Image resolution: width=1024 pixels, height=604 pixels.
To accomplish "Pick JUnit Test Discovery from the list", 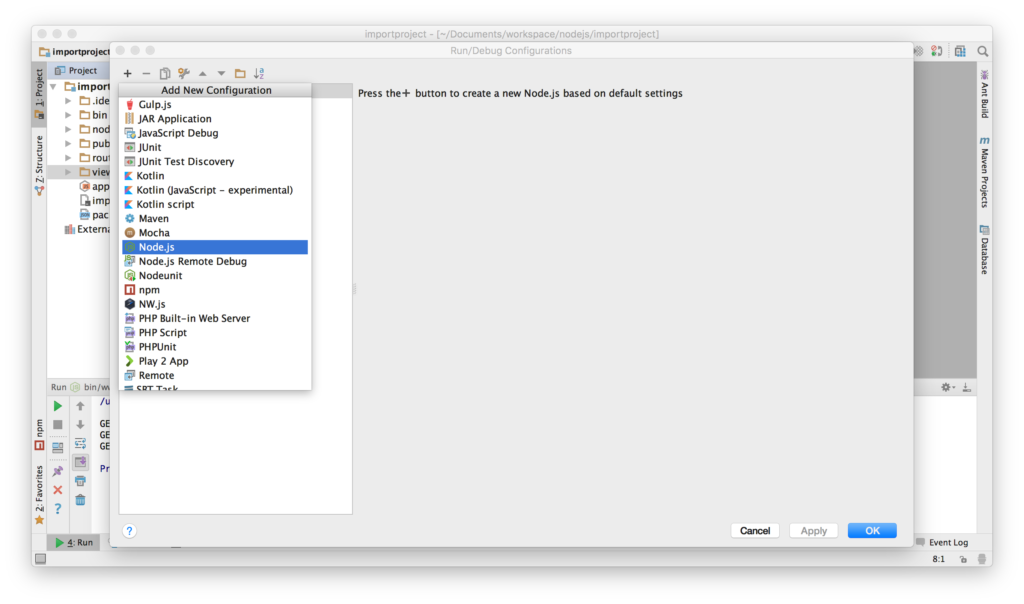I will click(215, 161).
